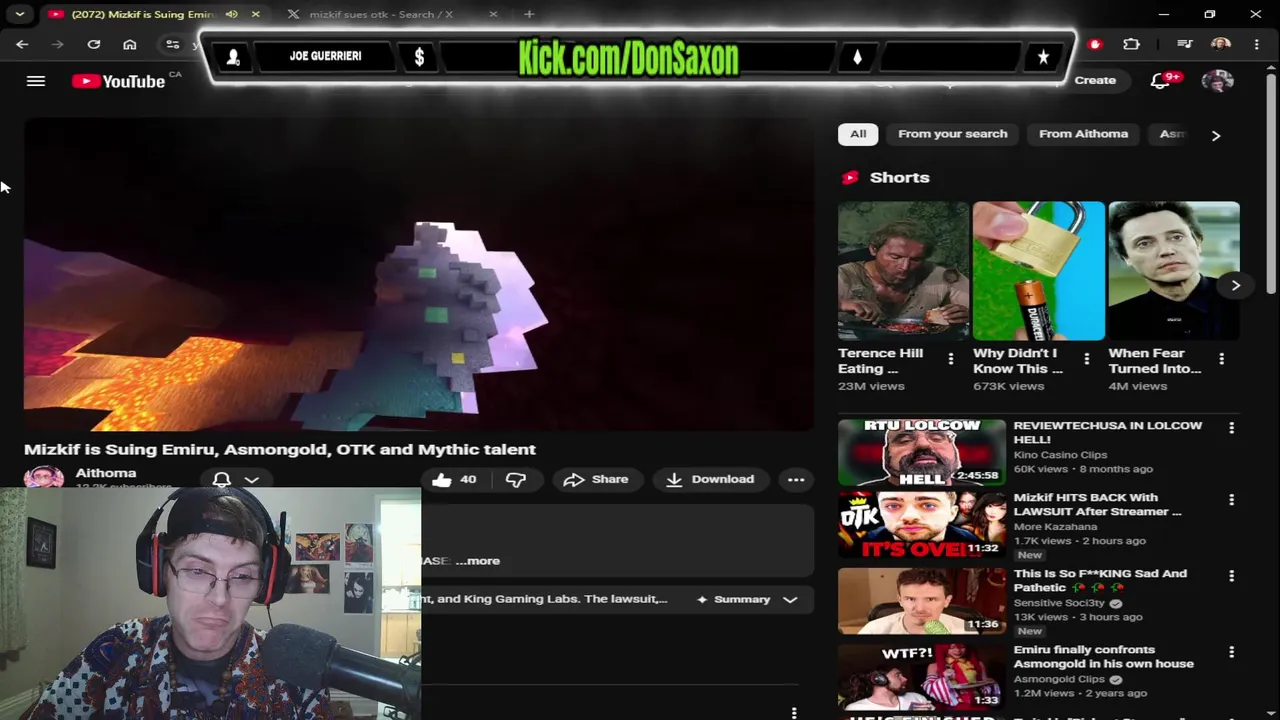Expand the description with ...more
This screenshot has height=720, width=1280.
point(477,561)
